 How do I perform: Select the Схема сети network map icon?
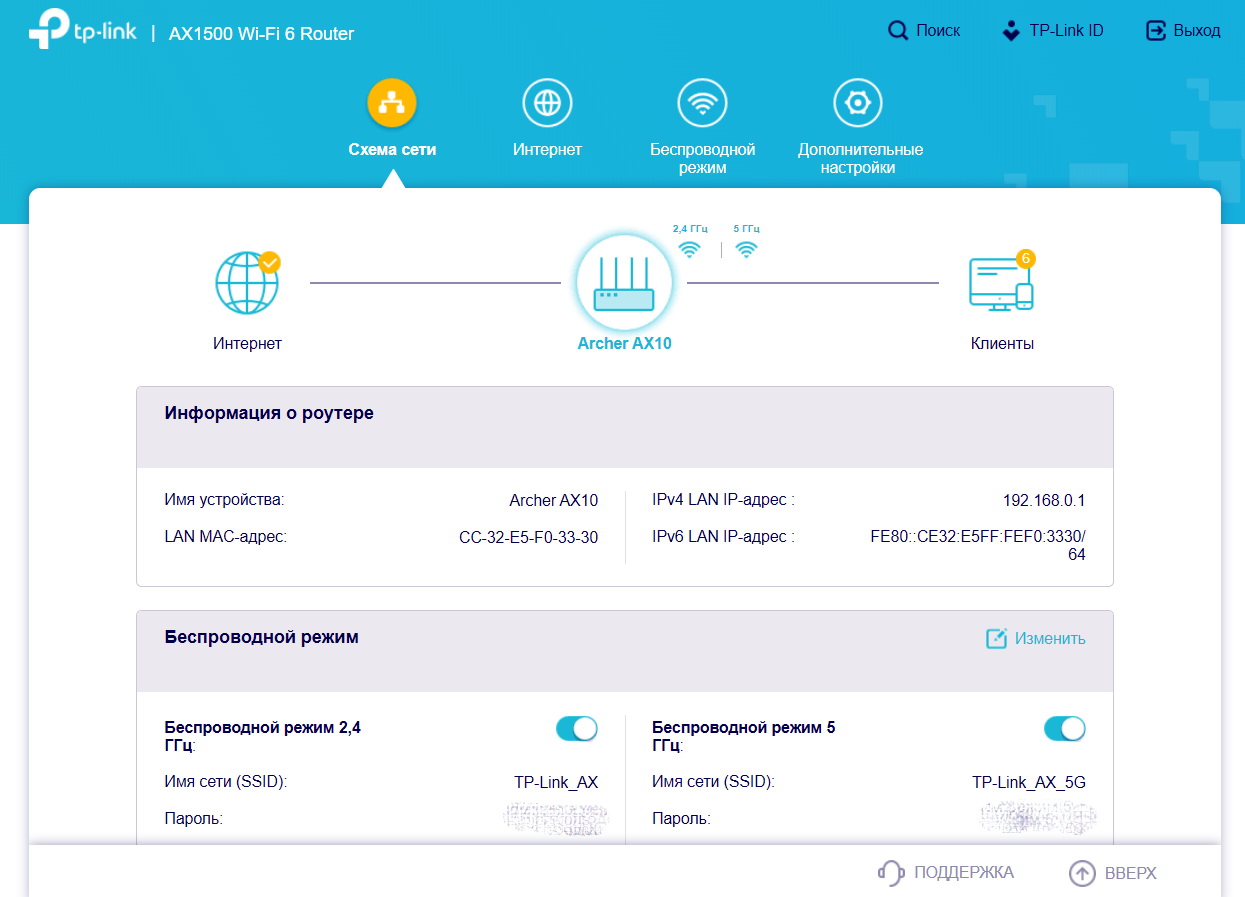coord(392,103)
